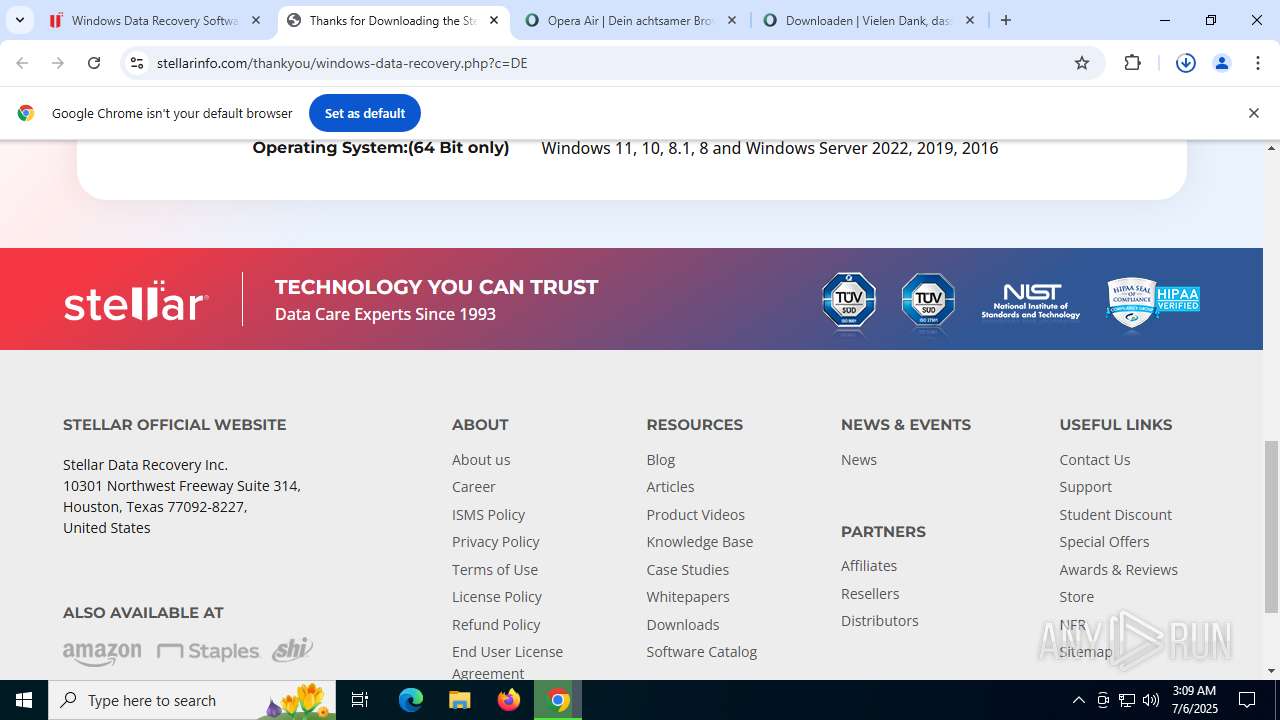Open the Refund Policy link
The width and height of the screenshot is (1280, 720).
pos(496,624)
